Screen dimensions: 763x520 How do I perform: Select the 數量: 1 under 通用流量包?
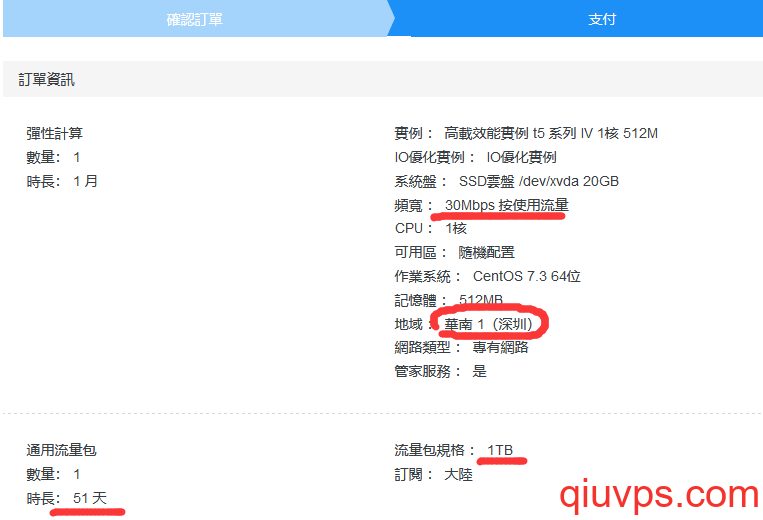[53, 474]
